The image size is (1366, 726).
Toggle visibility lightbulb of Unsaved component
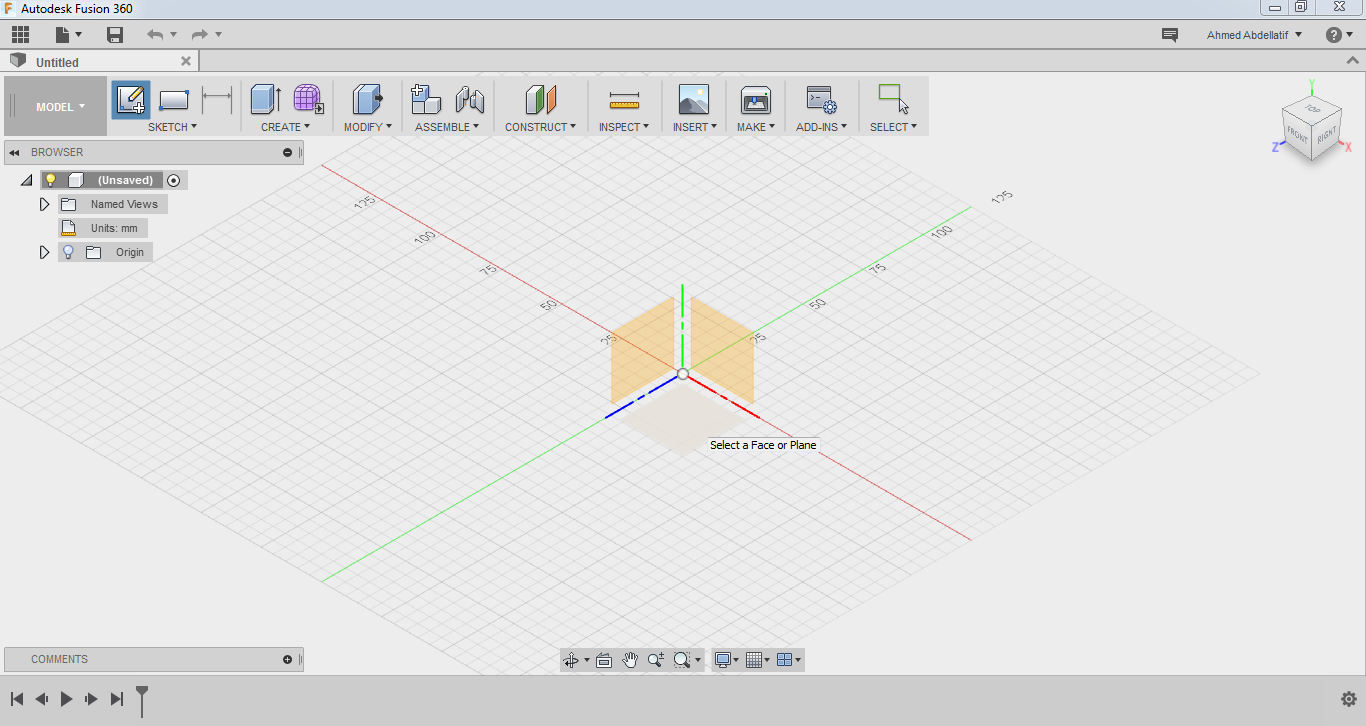(x=51, y=180)
